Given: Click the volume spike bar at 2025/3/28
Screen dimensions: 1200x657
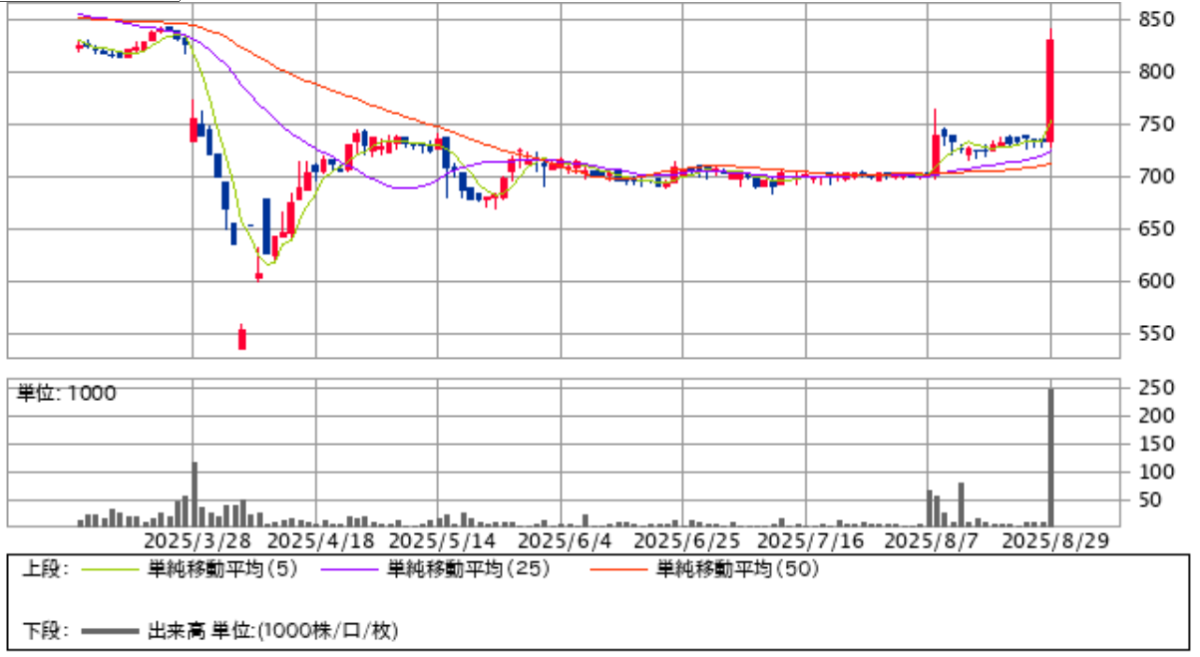Looking at the screenshot, I should (194, 494).
